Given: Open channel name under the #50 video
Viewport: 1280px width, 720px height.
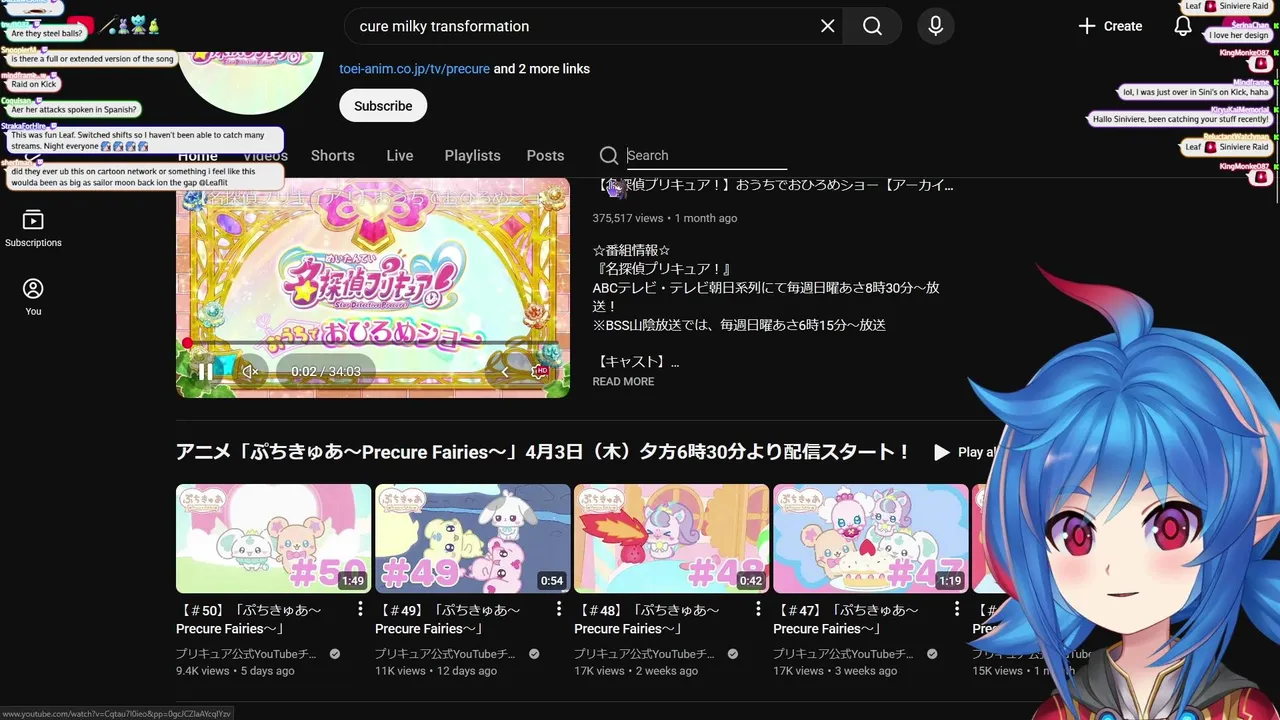Looking at the screenshot, I should (x=246, y=654).
